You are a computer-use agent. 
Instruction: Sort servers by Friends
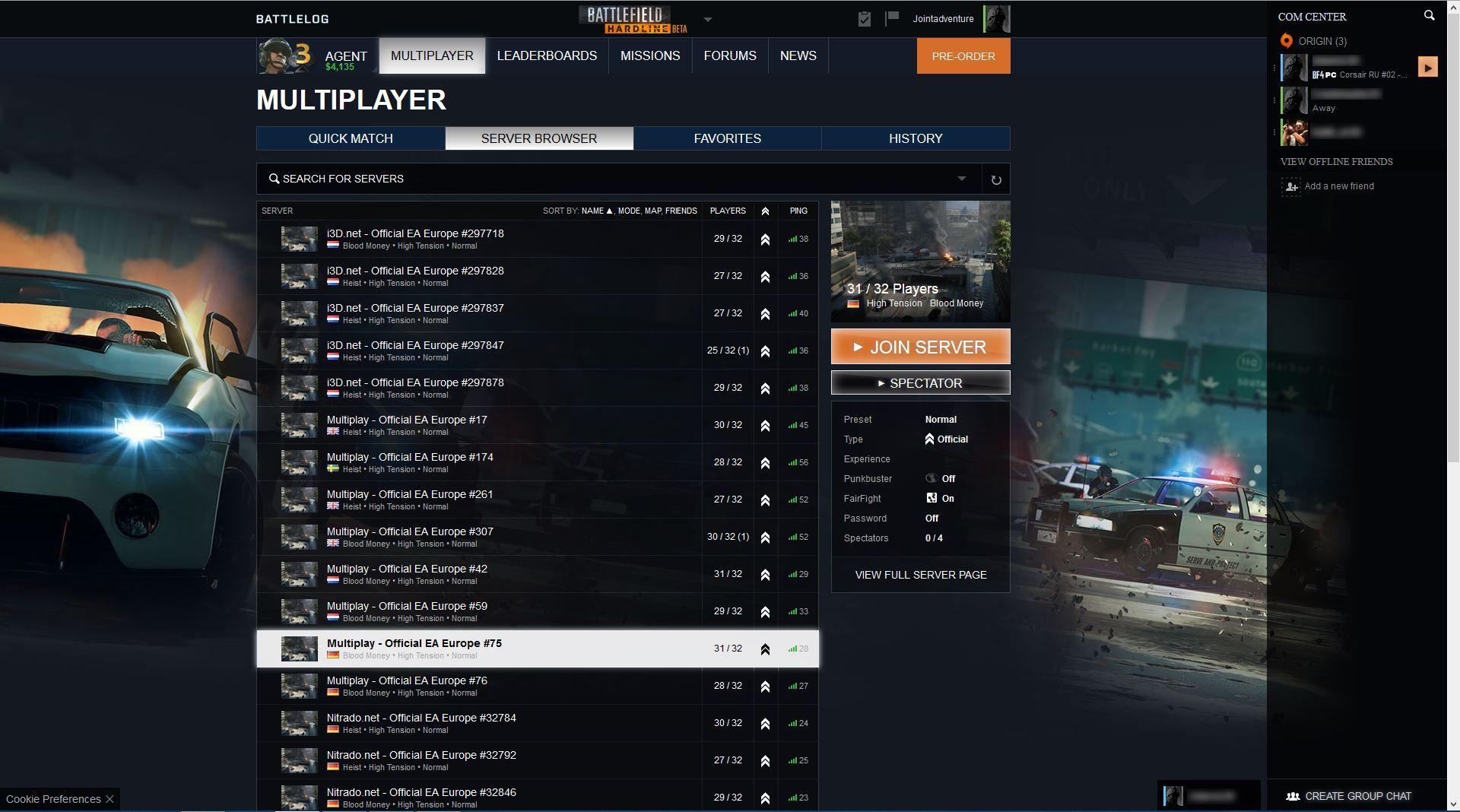[x=681, y=211]
